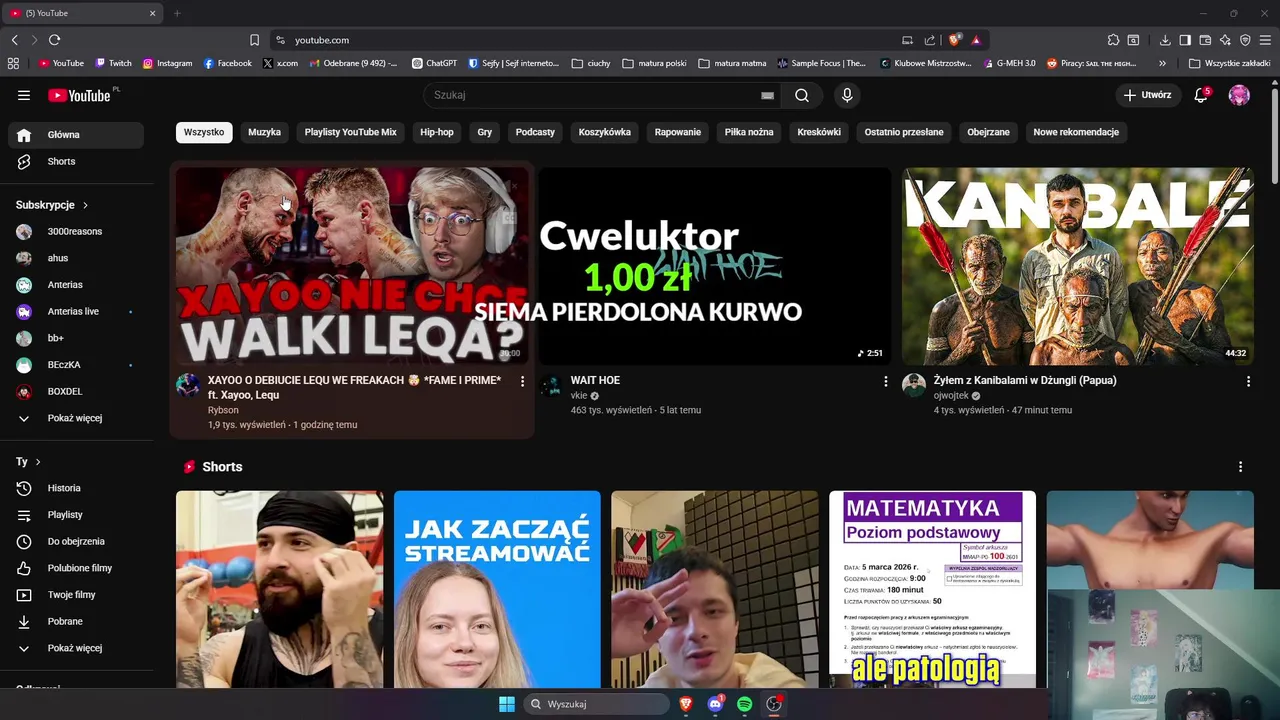Open ChatGPT bookmark in bookmarks bar
This screenshot has height=720, width=1280.
434,63
